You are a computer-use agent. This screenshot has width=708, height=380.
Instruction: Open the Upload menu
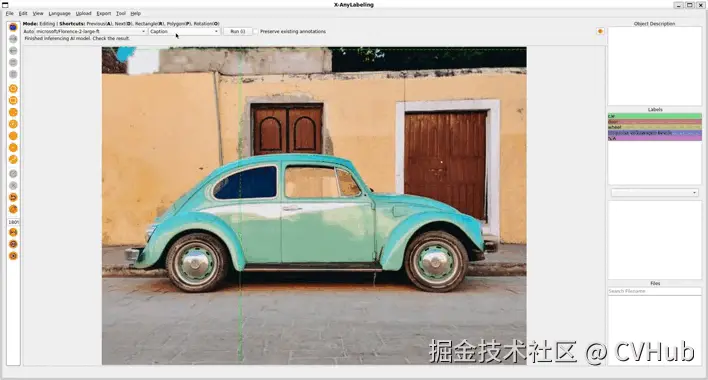[84, 14]
